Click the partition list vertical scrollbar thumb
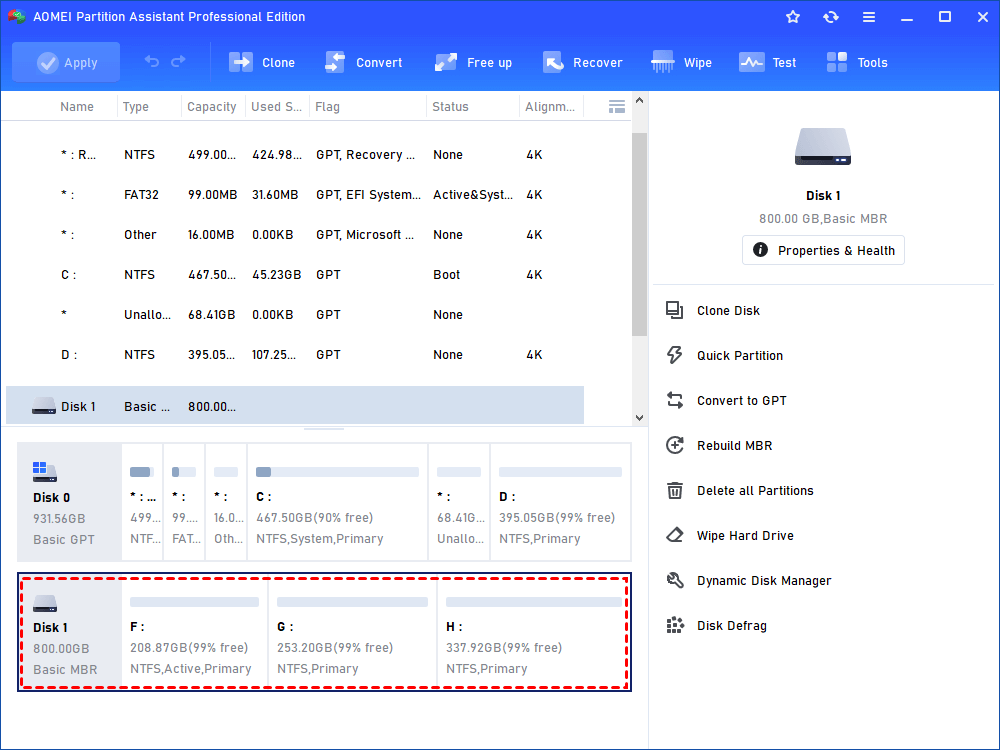This screenshot has height=750, width=1000. tap(639, 234)
